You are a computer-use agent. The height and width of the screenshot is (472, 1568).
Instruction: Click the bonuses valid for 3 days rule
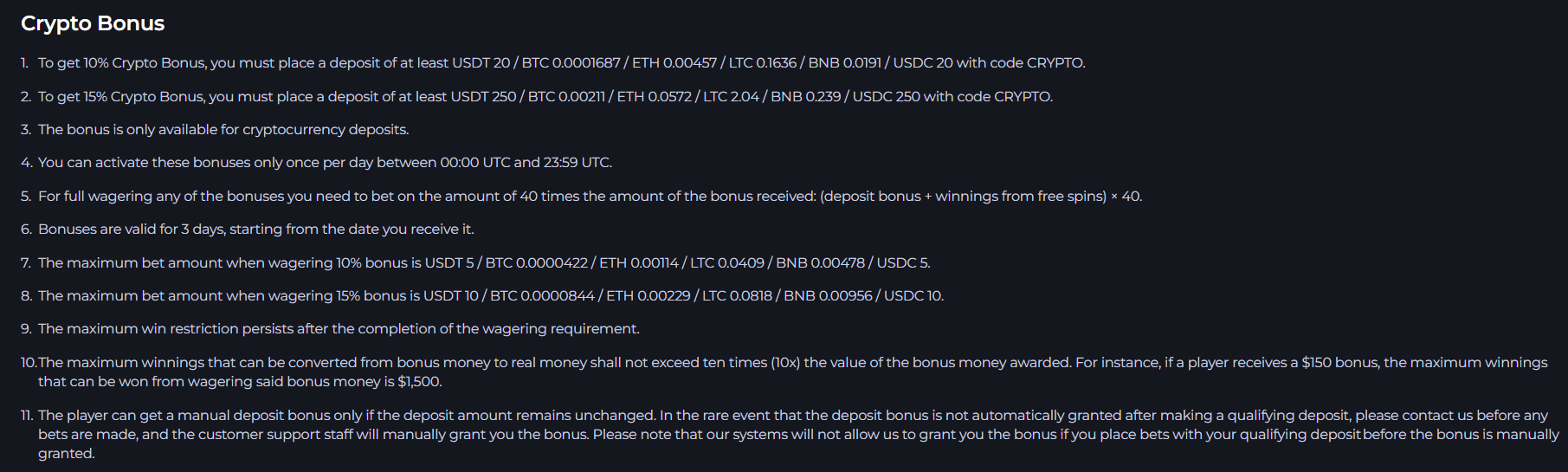255,230
